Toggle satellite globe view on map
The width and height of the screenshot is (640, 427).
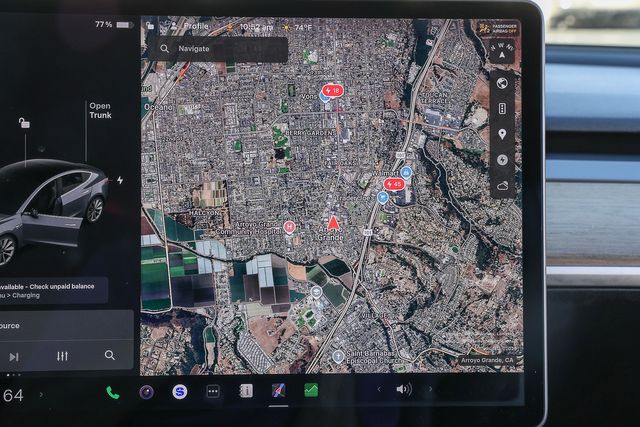[502, 83]
